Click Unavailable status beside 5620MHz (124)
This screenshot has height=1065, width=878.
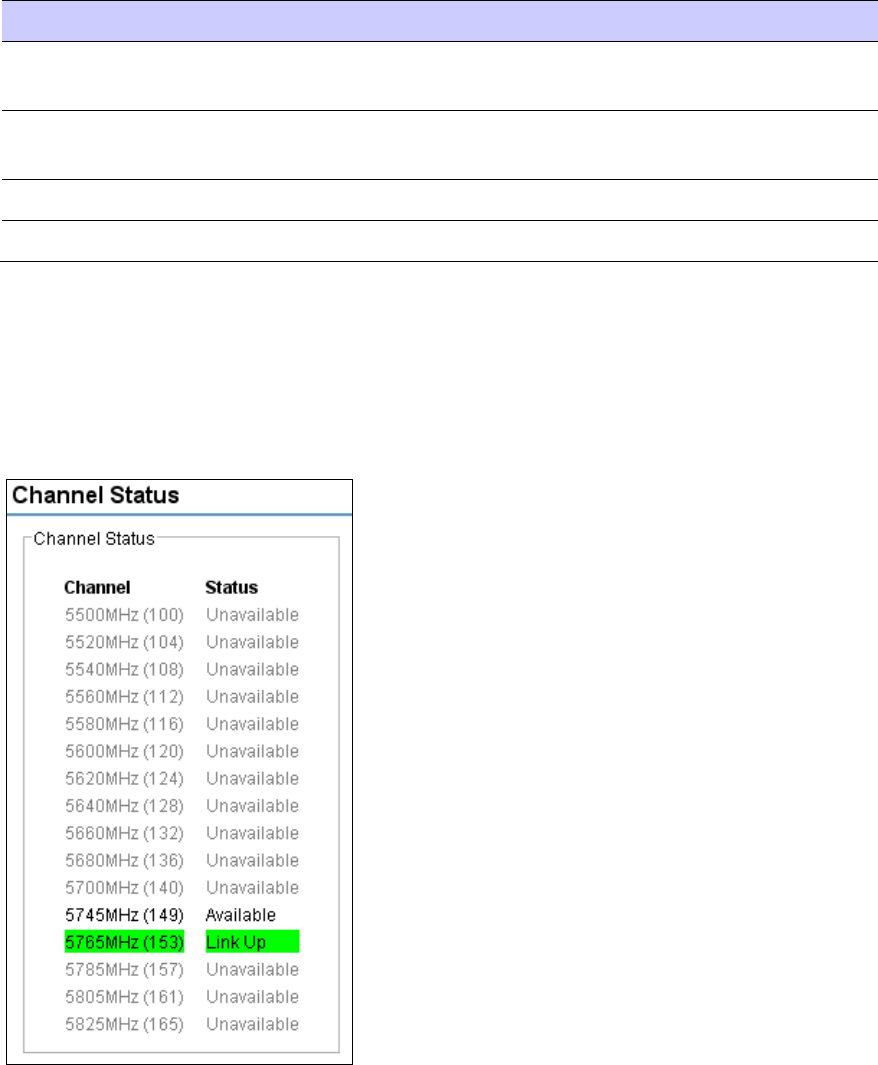pyautogui.click(x=253, y=778)
